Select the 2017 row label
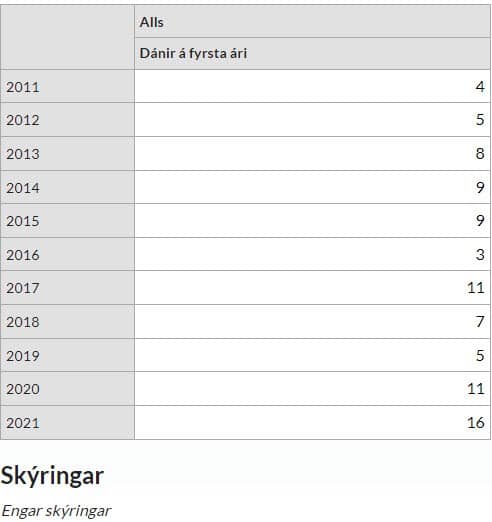This screenshot has height=522, width=492. tap(67, 288)
